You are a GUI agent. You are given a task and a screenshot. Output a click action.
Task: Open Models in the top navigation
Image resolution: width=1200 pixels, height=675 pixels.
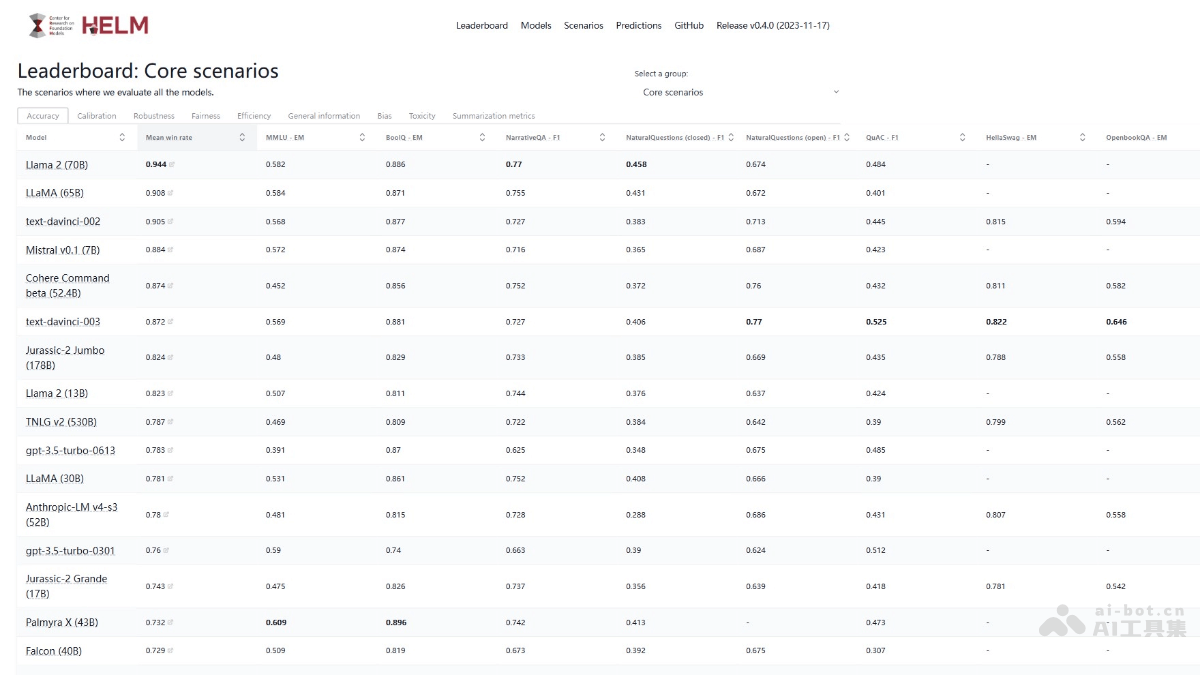click(536, 26)
